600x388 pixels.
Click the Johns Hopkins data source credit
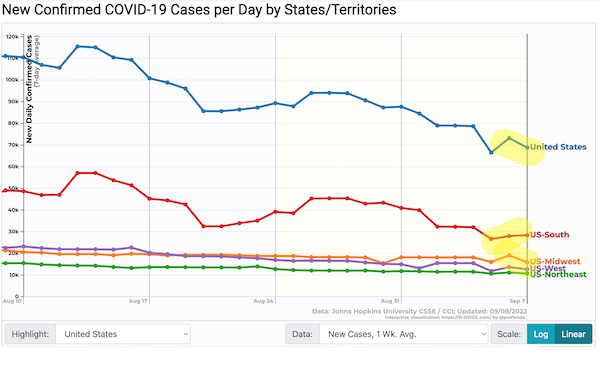click(419, 311)
